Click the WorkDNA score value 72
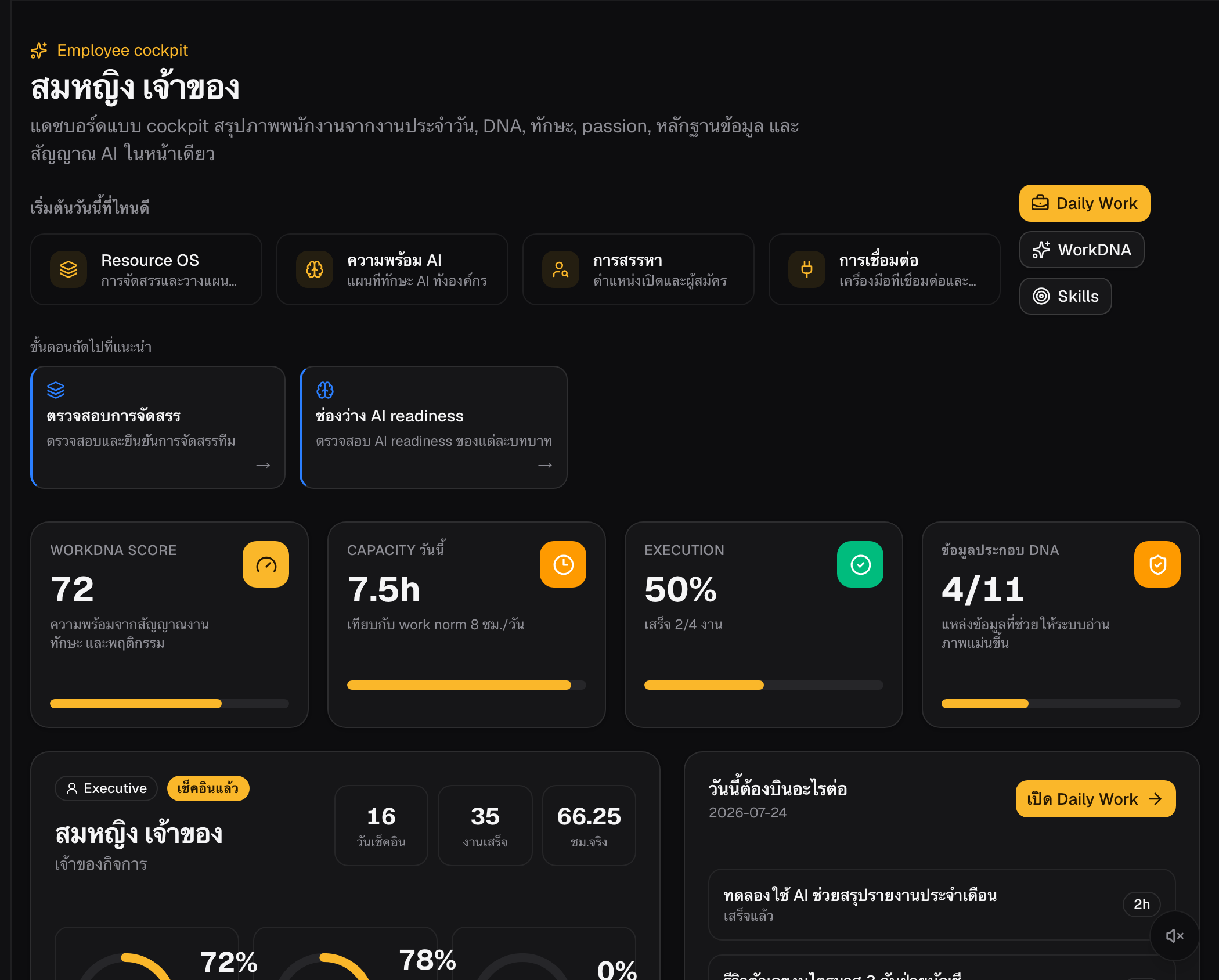 [72, 590]
